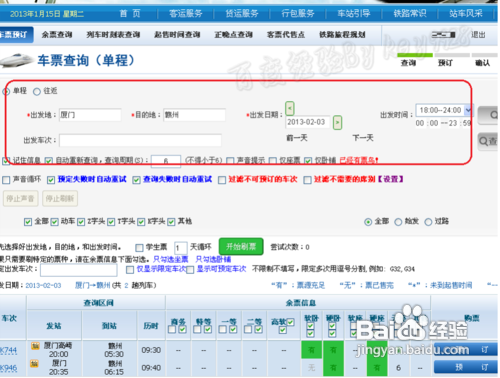Open the 【设置】 seat filter link

(390, 180)
